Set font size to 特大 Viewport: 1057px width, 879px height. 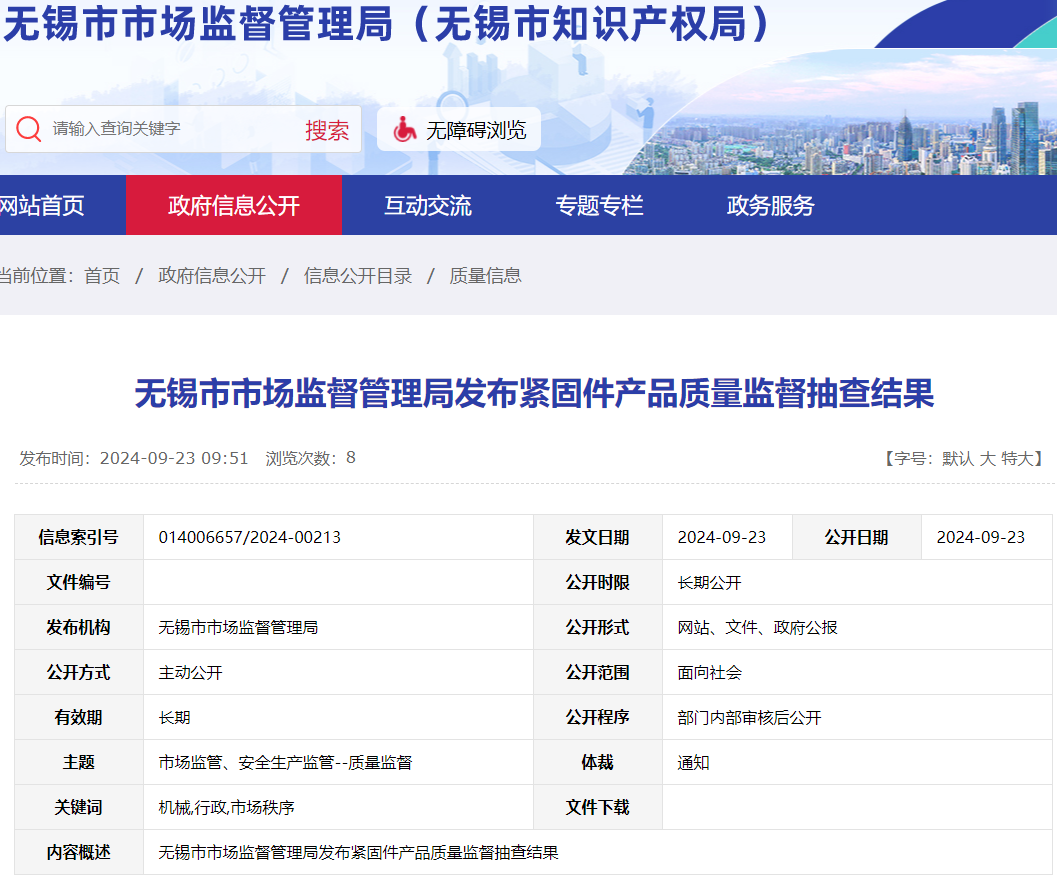[x=1017, y=459]
